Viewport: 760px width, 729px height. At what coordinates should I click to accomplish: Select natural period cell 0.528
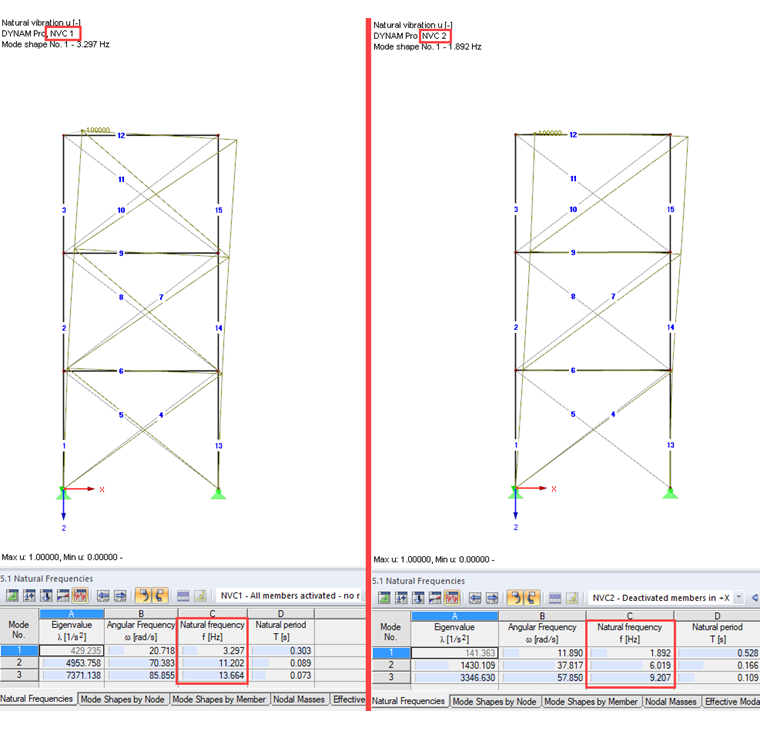click(x=717, y=653)
